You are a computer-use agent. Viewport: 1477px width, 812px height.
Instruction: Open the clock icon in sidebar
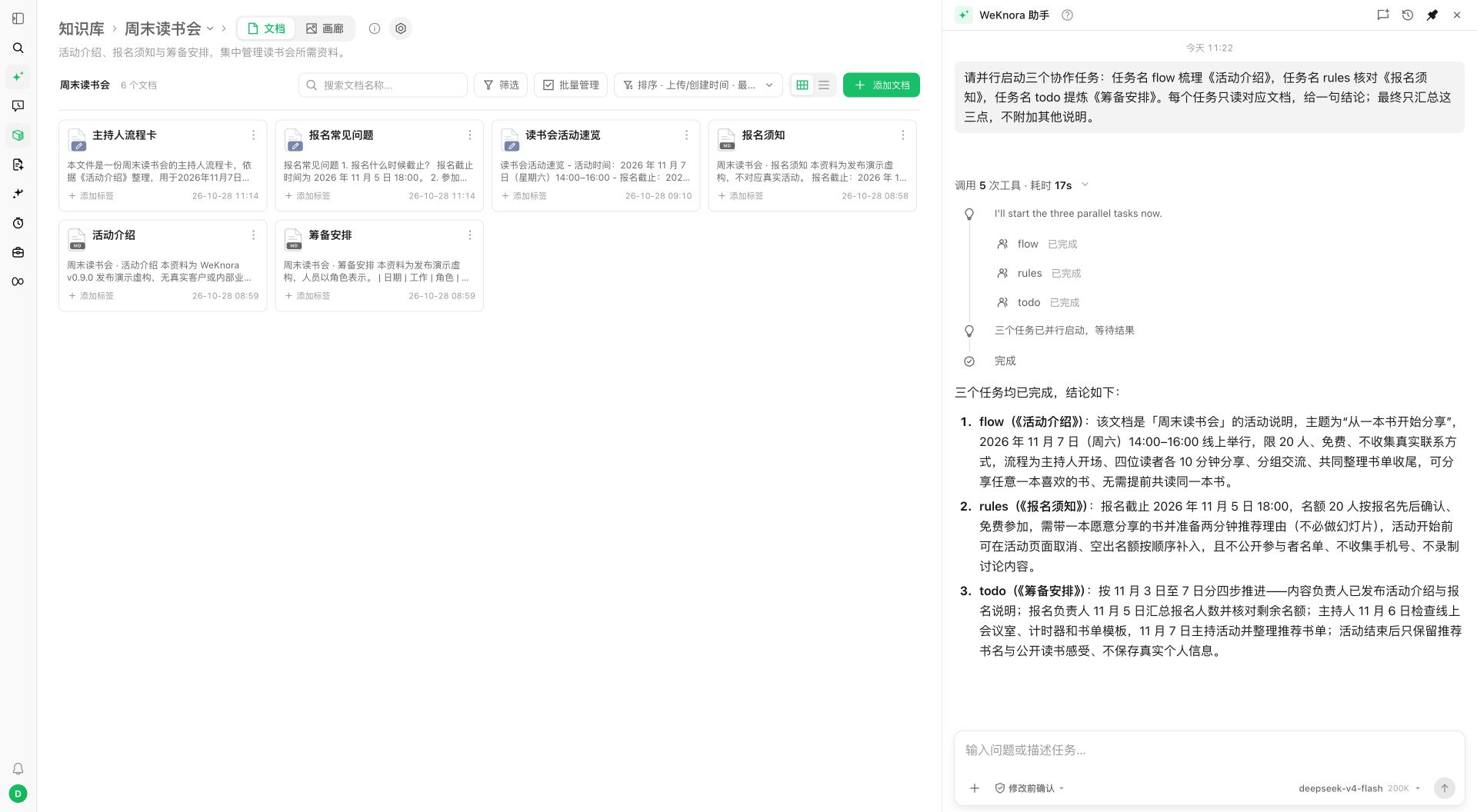coord(18,223)
